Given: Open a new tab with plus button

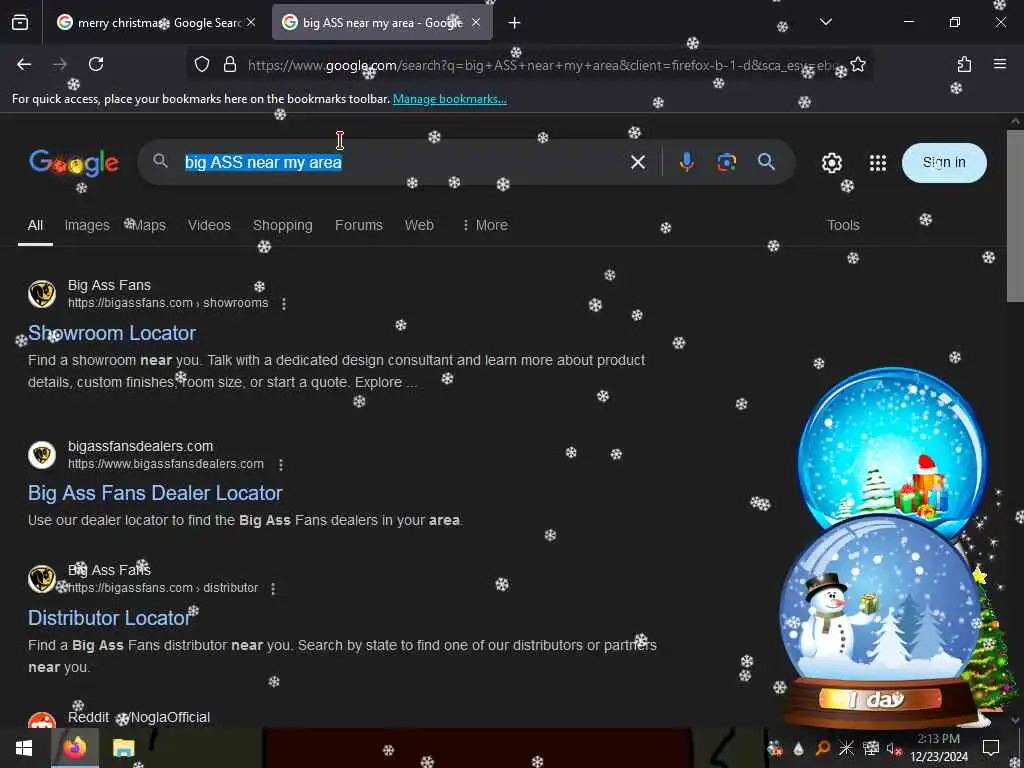Looking at the screenshot, I should [515, 23].
